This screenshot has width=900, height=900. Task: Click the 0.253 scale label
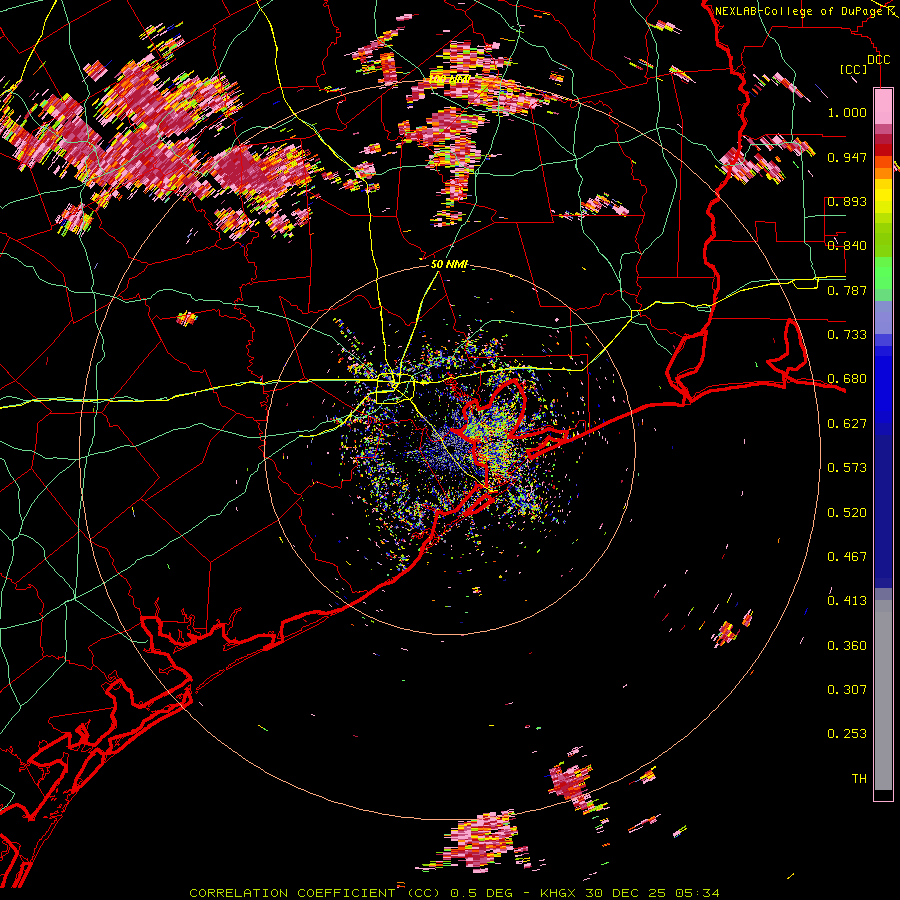click(x=847, y=734)
